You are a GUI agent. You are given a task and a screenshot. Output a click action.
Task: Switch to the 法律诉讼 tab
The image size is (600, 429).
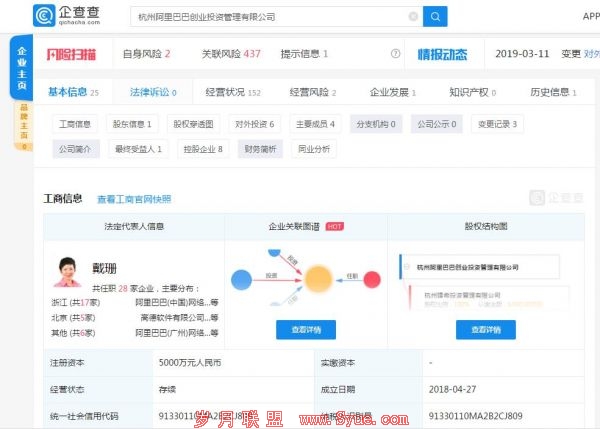pyautogui.click(x=153, y=92)
